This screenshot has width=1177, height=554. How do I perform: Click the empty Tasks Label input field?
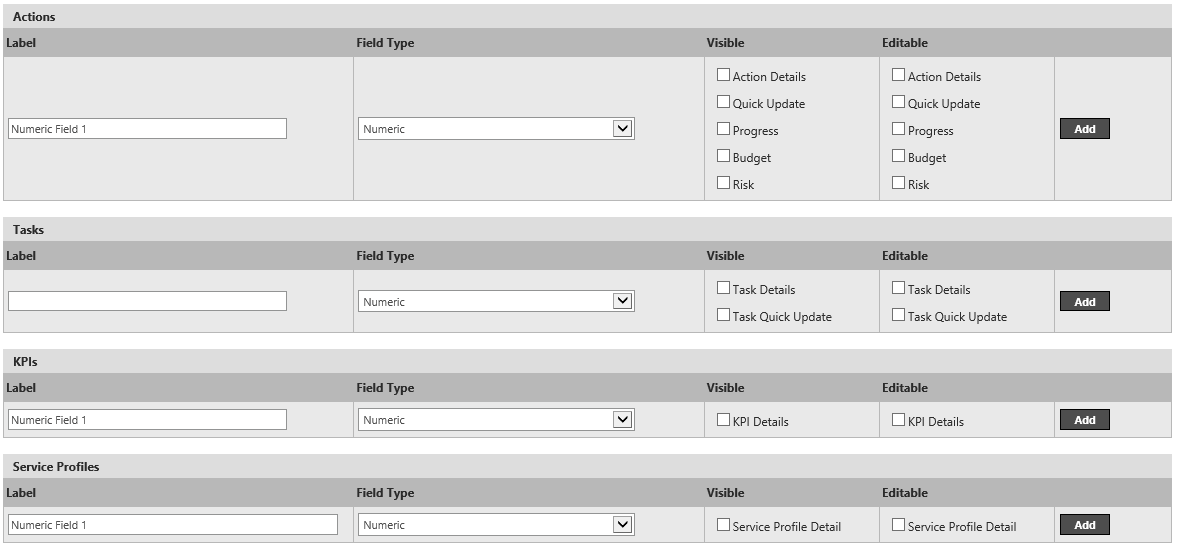(147, 301)
